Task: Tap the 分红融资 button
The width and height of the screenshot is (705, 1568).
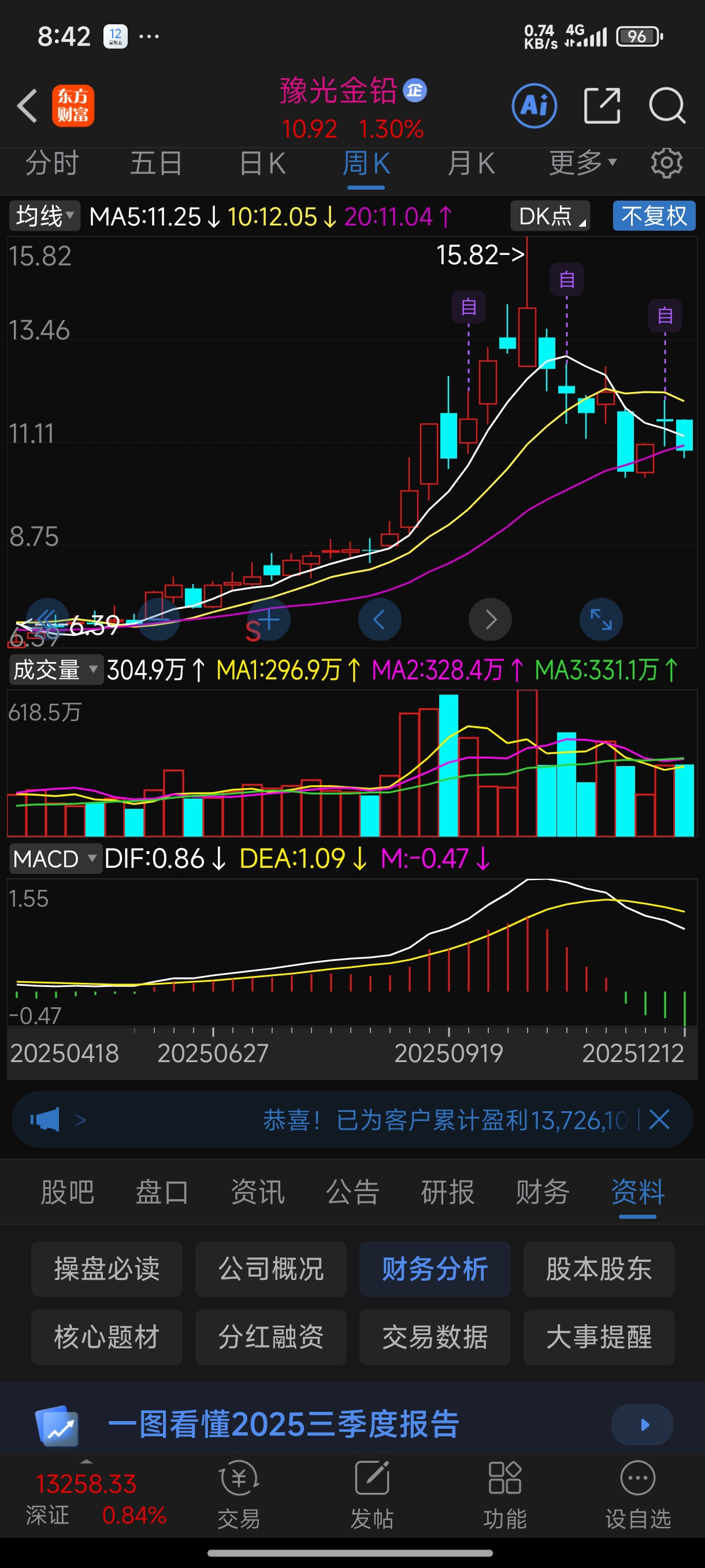Action: point(270,1337)
